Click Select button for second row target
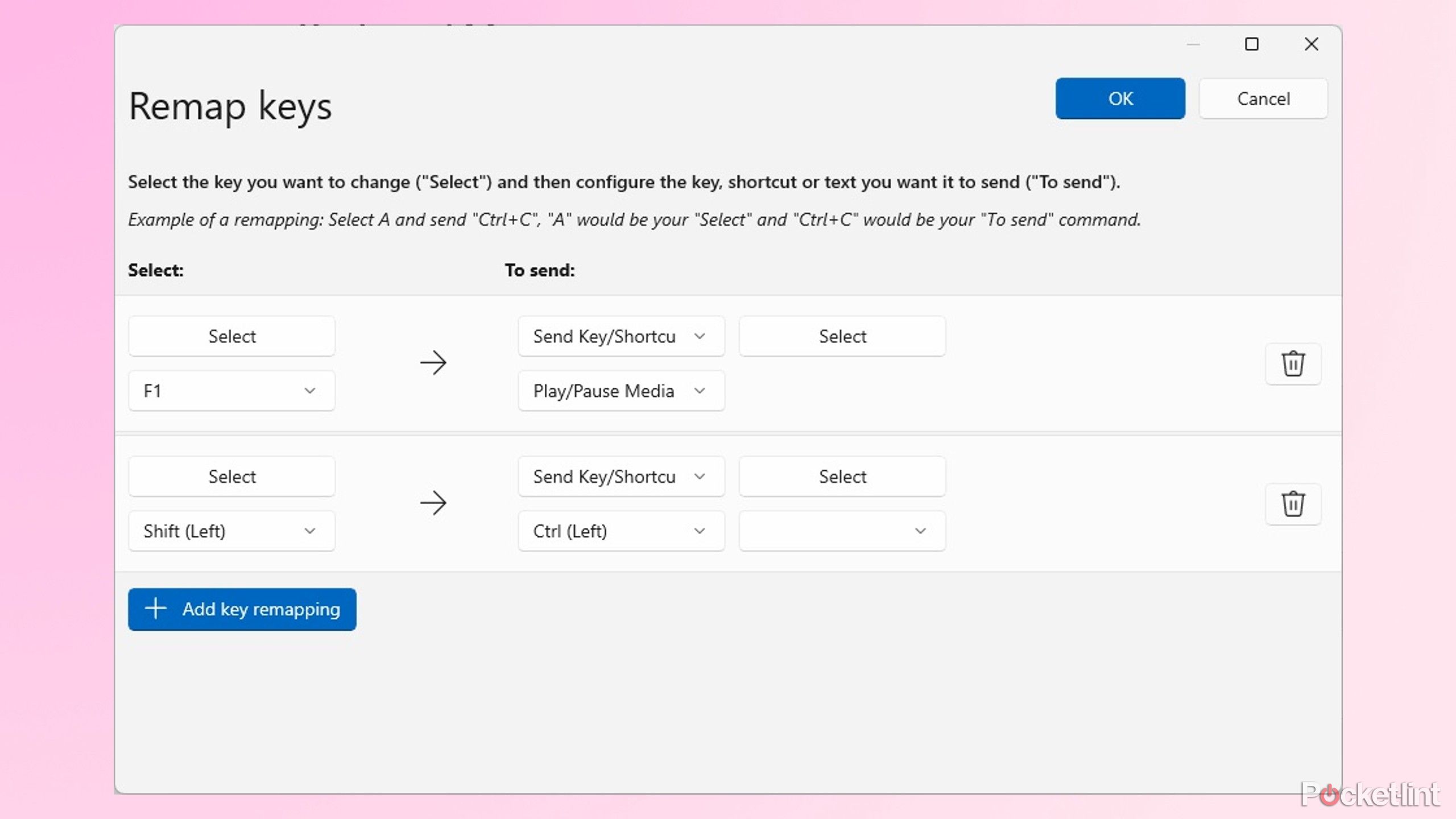 843,476
